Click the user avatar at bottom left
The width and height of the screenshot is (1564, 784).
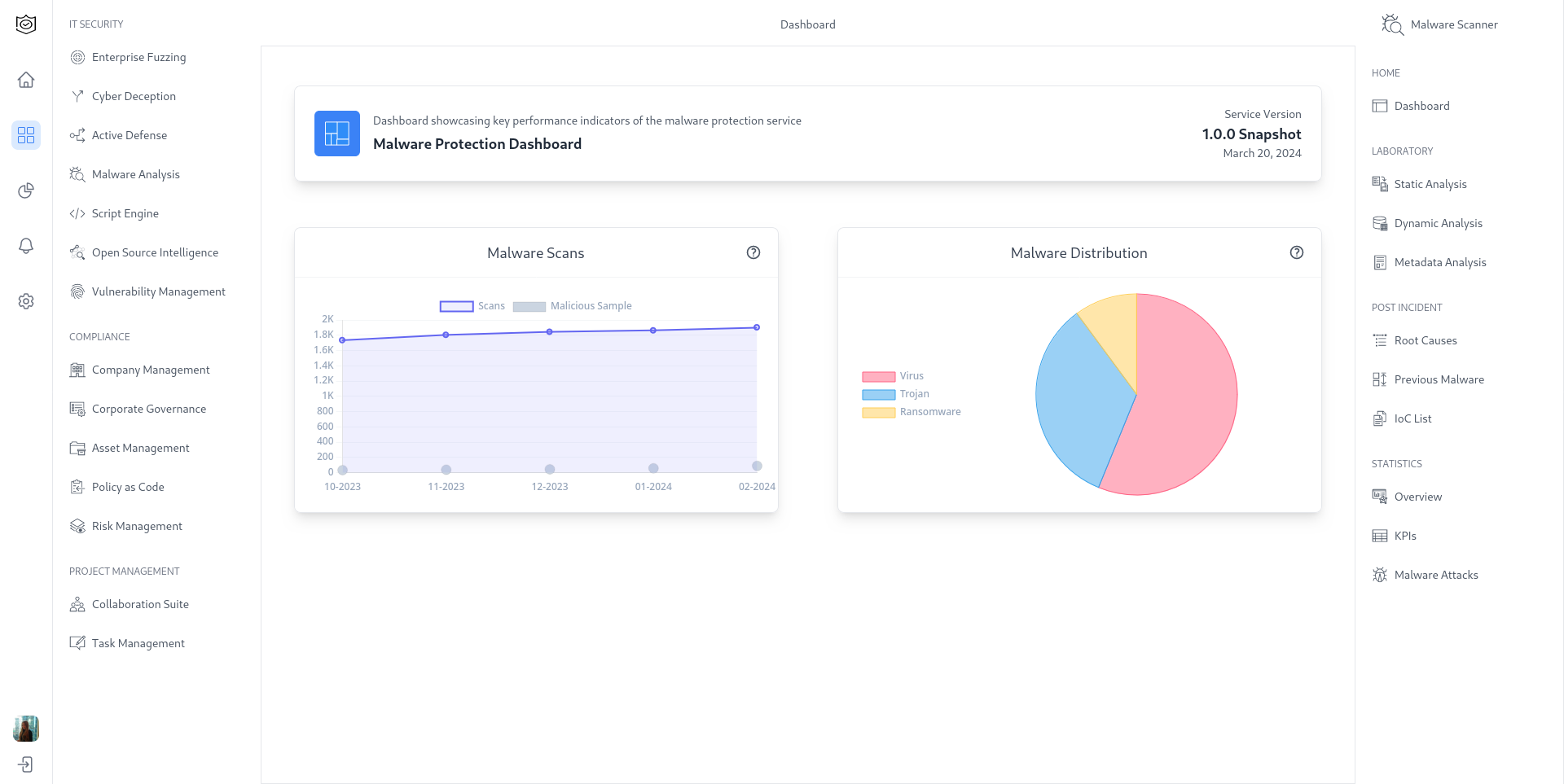tap(26, 729)
